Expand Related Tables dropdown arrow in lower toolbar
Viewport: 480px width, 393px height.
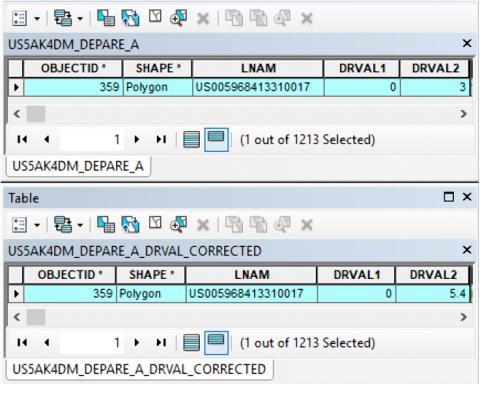click(80, 225)
